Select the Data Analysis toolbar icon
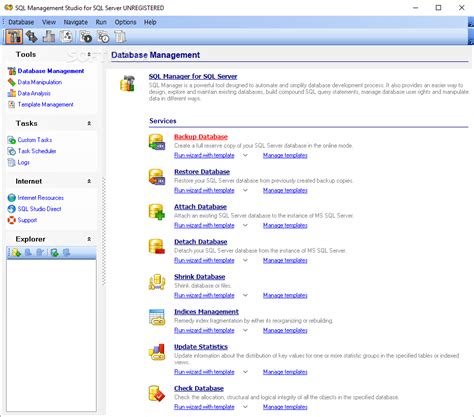The image size is (474, 417). (49, 36)
